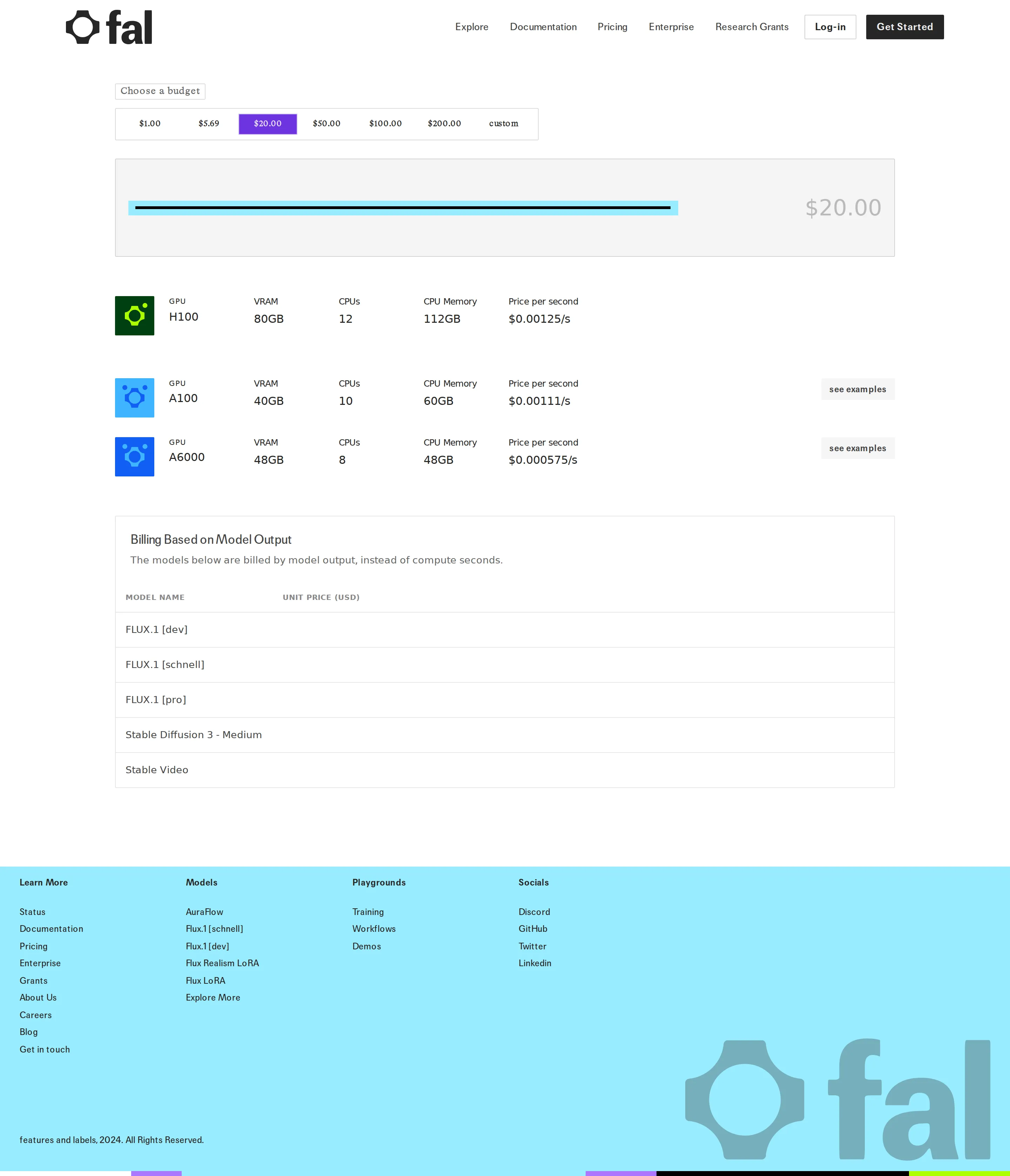Click Stable Diffusion 3 - Medium row
This screenshot has width=1010, height=1176.
click(x=505, y=736)
